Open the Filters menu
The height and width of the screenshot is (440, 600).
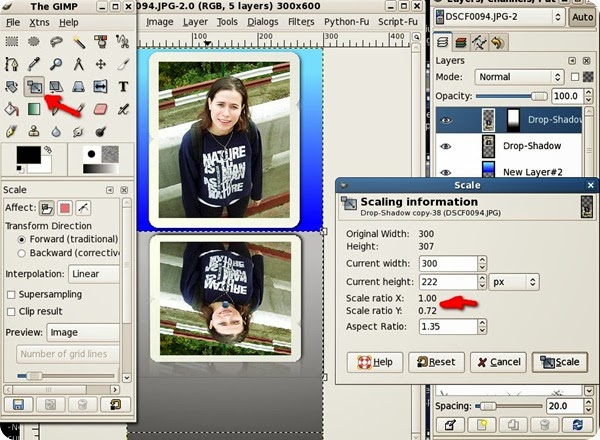[x=301, y=22]
